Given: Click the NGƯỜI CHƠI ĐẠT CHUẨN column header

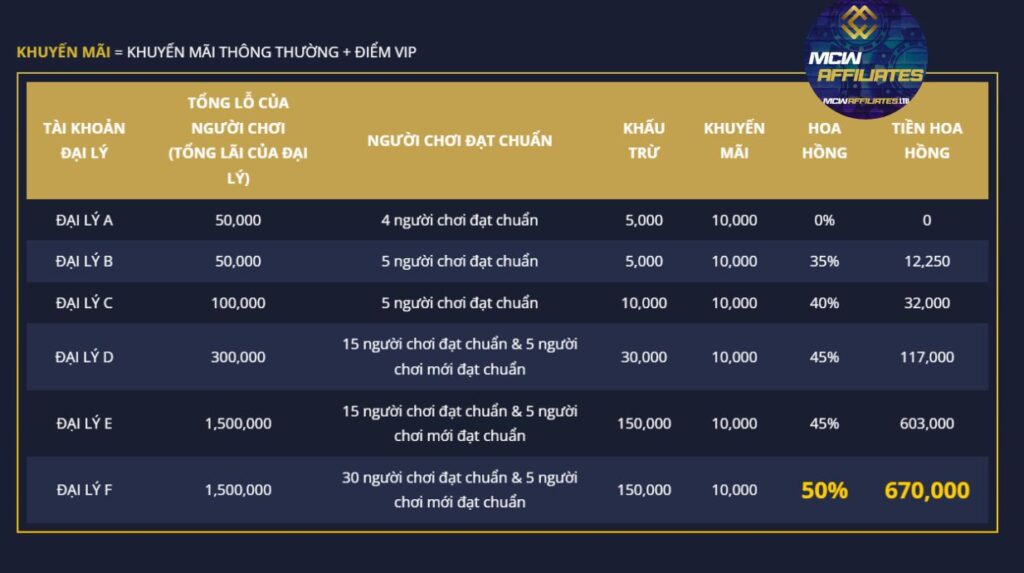Looking at the screenshot, I should coord(459,140).
